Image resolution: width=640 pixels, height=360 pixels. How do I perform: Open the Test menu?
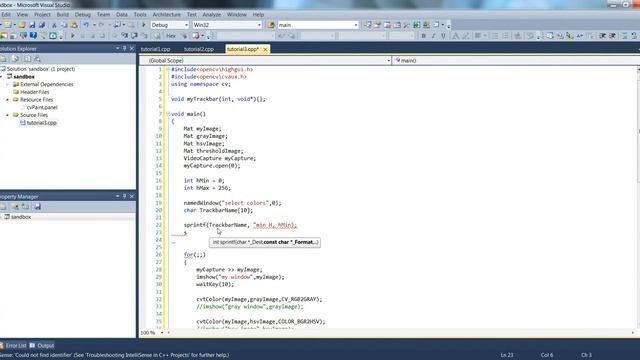pos(191,15)
